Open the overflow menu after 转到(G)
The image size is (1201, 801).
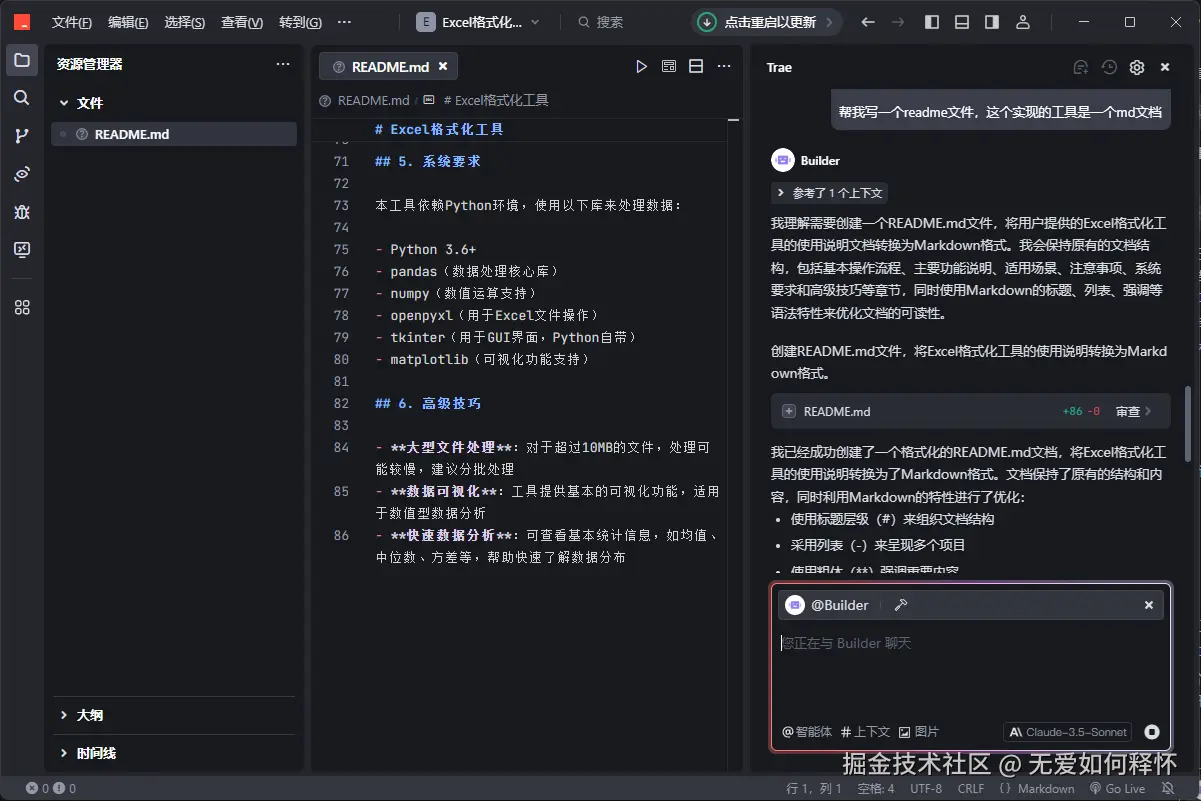(x=345, y=22)
